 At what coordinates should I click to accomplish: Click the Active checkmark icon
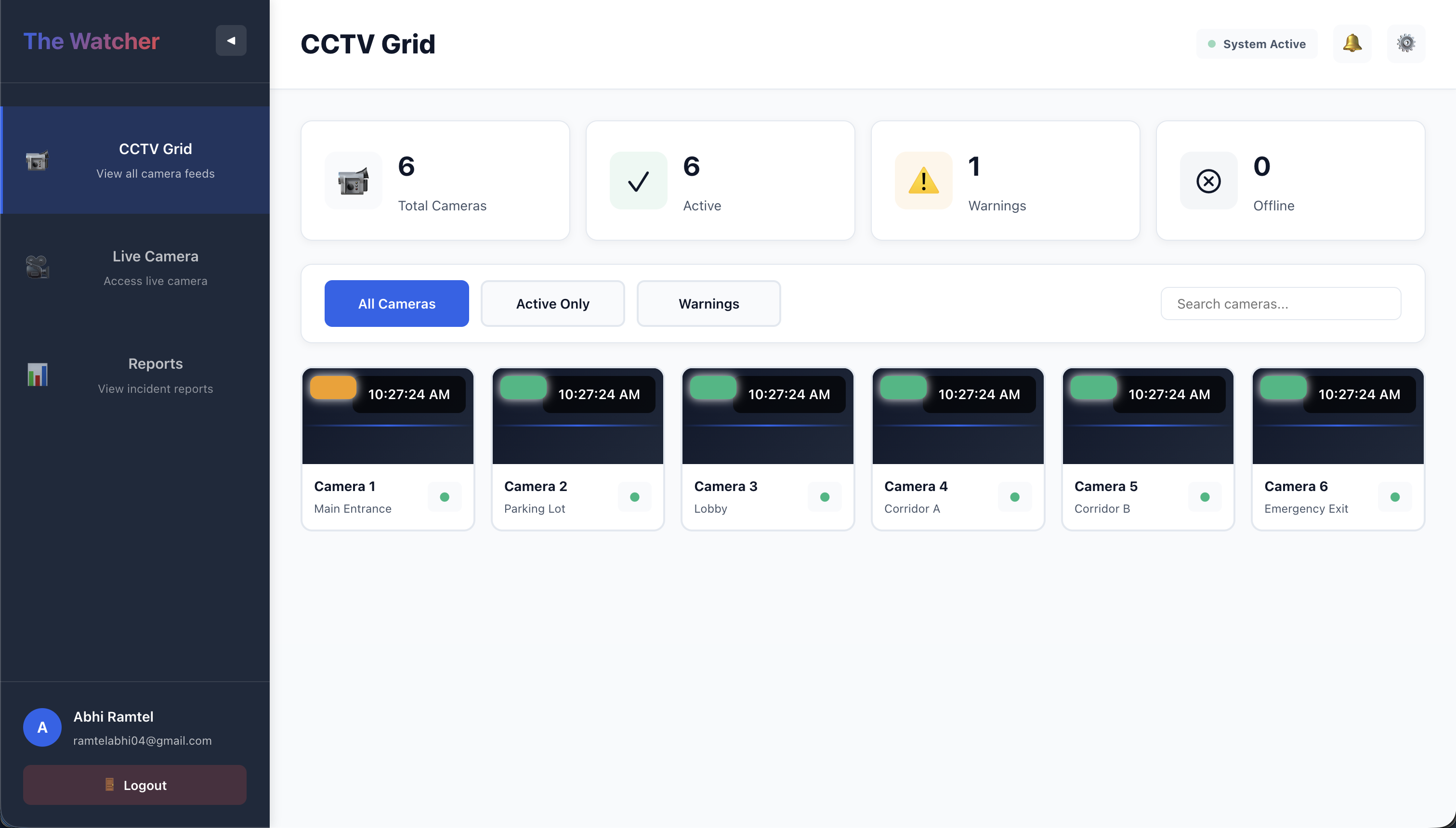pyautogui.click(x=638, y=181)
